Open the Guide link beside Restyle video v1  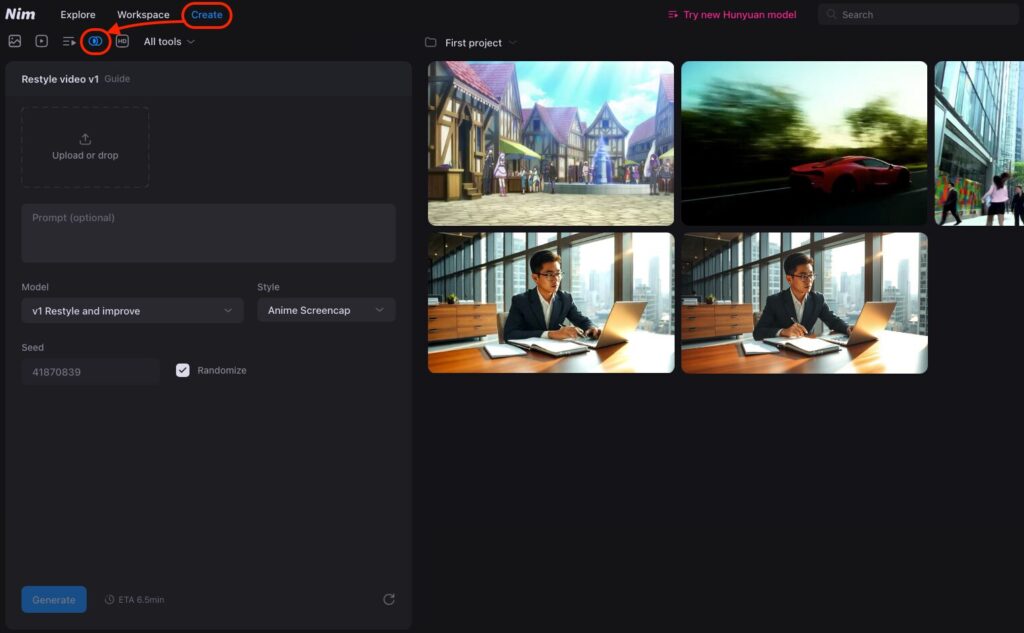(x=117, y=79)
